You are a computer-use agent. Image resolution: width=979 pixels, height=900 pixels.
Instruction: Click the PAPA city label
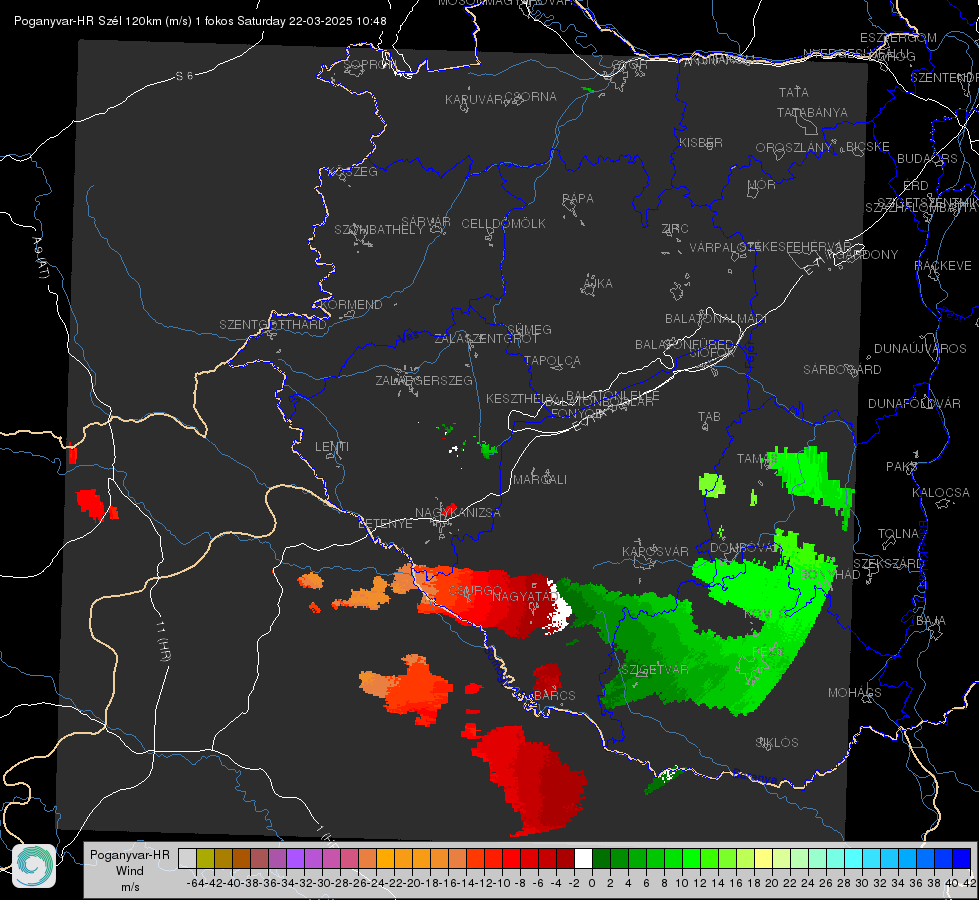578,199
